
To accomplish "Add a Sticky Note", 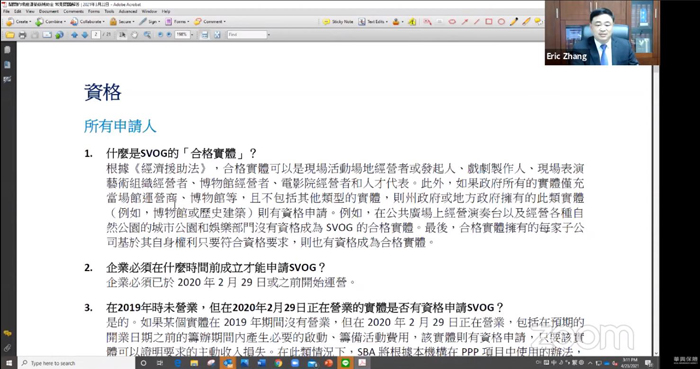I will [x=338, y=21].
